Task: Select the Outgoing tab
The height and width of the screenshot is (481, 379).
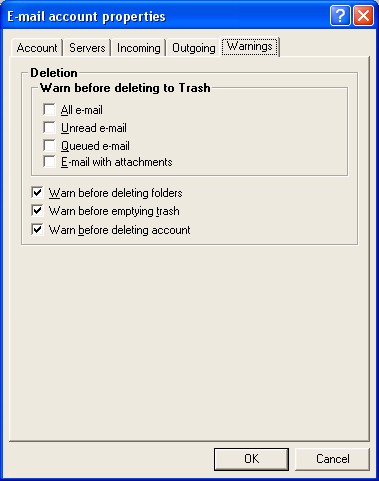Action: point(193,48)
